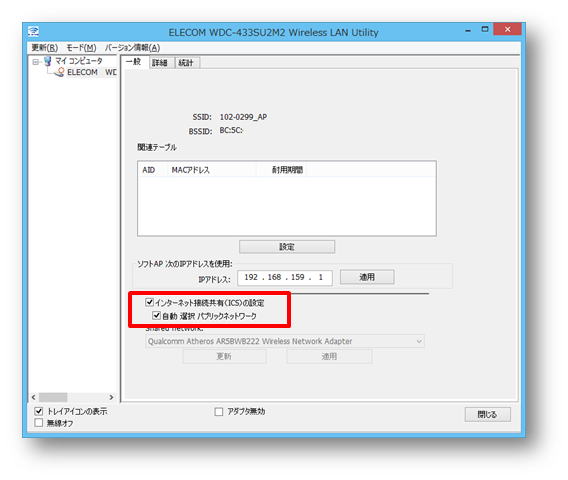
Task: Select the ELECOM WDC adapter tree icon
Action: [x=59, y=72]
